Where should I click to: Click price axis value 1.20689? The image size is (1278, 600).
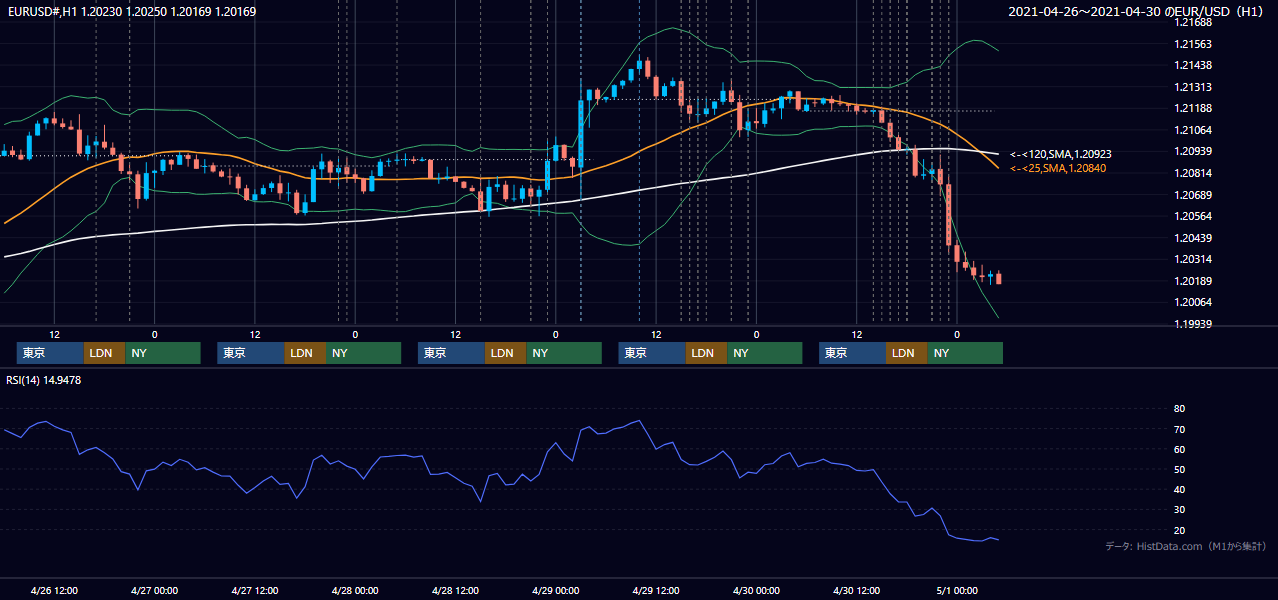tap(1193, 195)
